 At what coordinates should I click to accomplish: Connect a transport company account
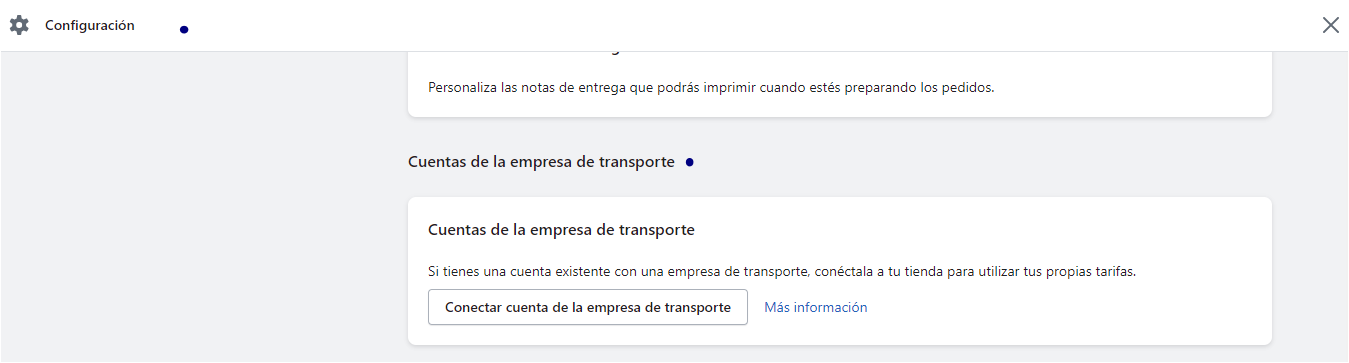pyautogui.click(x=588, y=307)
